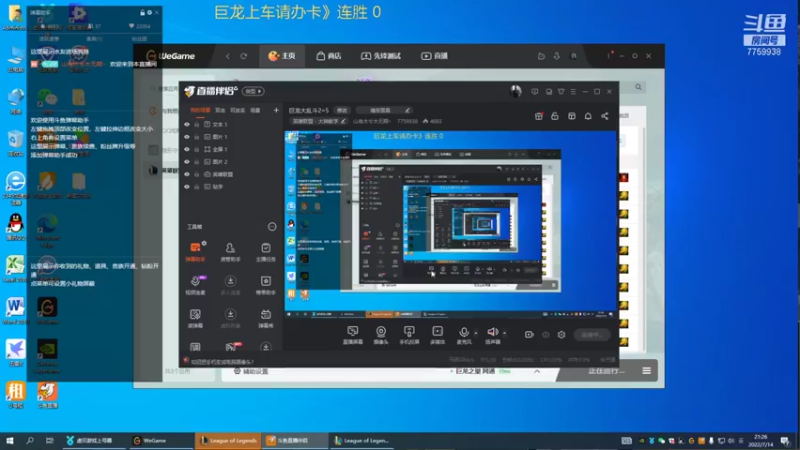
Task: Open taskbar search
Action: pyautogui.click(x=30, y=440)
